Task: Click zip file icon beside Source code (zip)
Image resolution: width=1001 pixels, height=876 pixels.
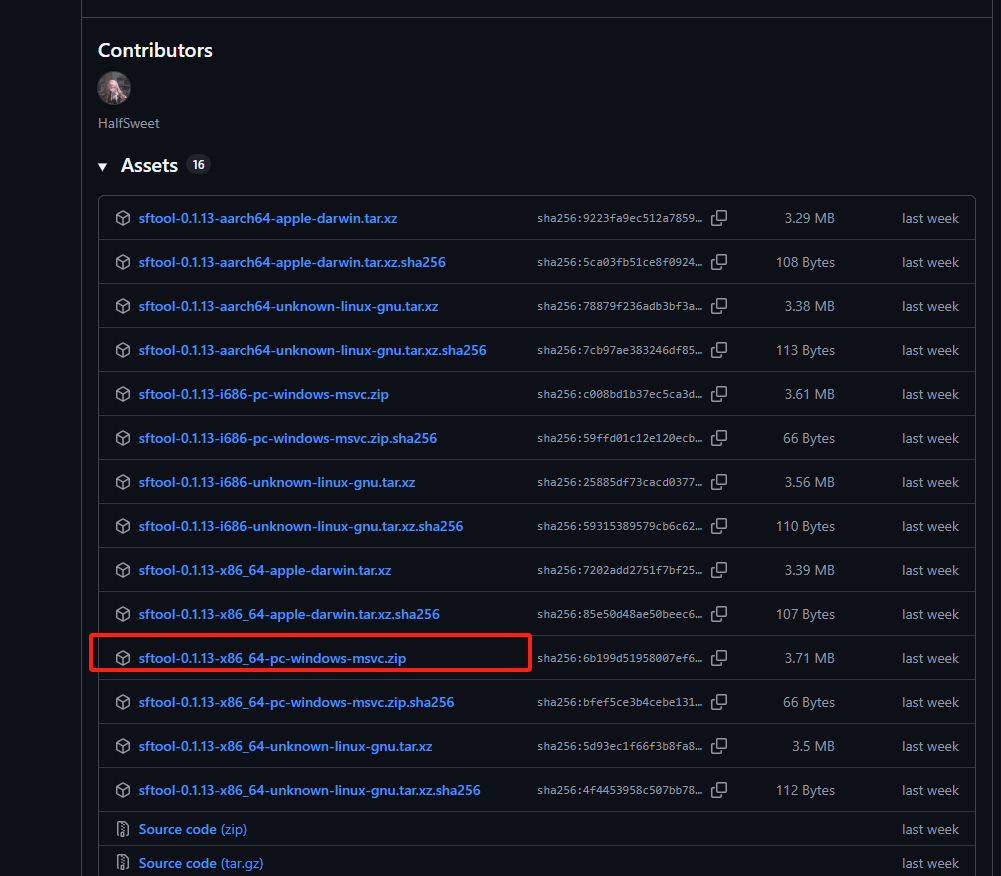Action: pos(123,829)
